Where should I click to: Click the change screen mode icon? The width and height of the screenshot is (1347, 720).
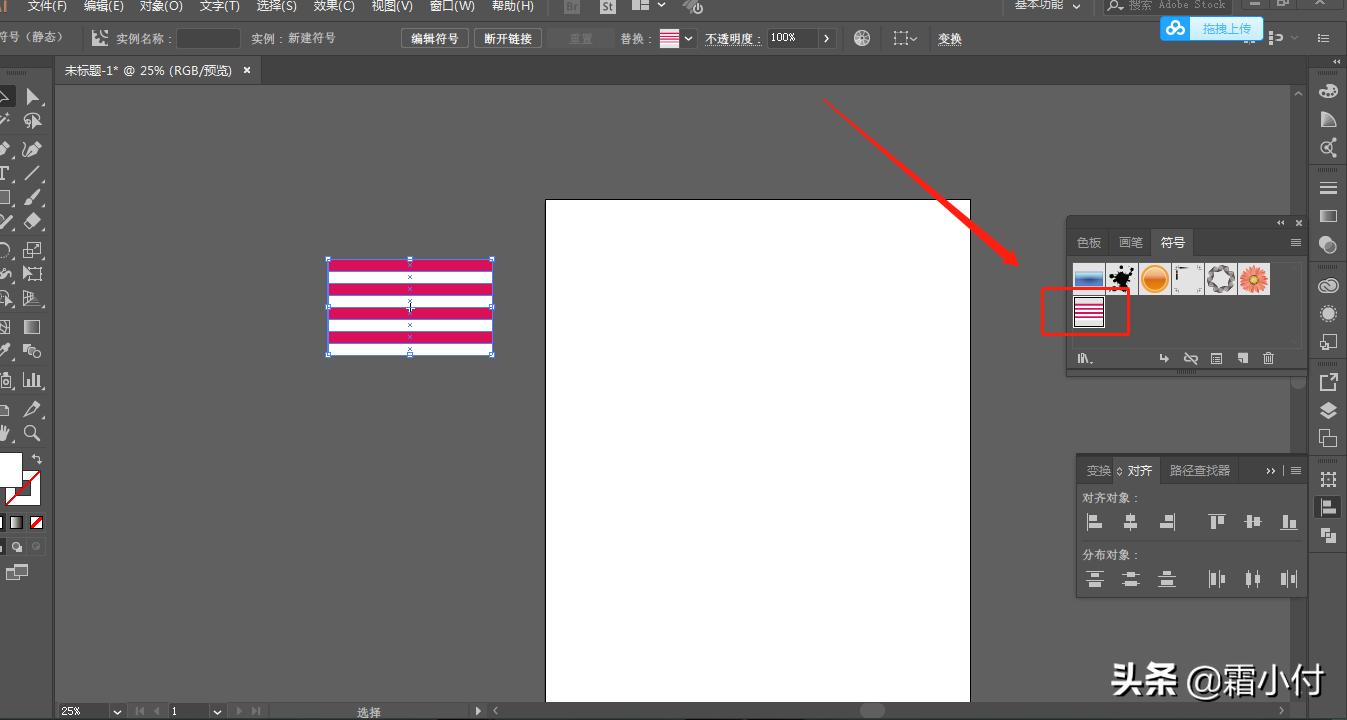coord(17,572)
